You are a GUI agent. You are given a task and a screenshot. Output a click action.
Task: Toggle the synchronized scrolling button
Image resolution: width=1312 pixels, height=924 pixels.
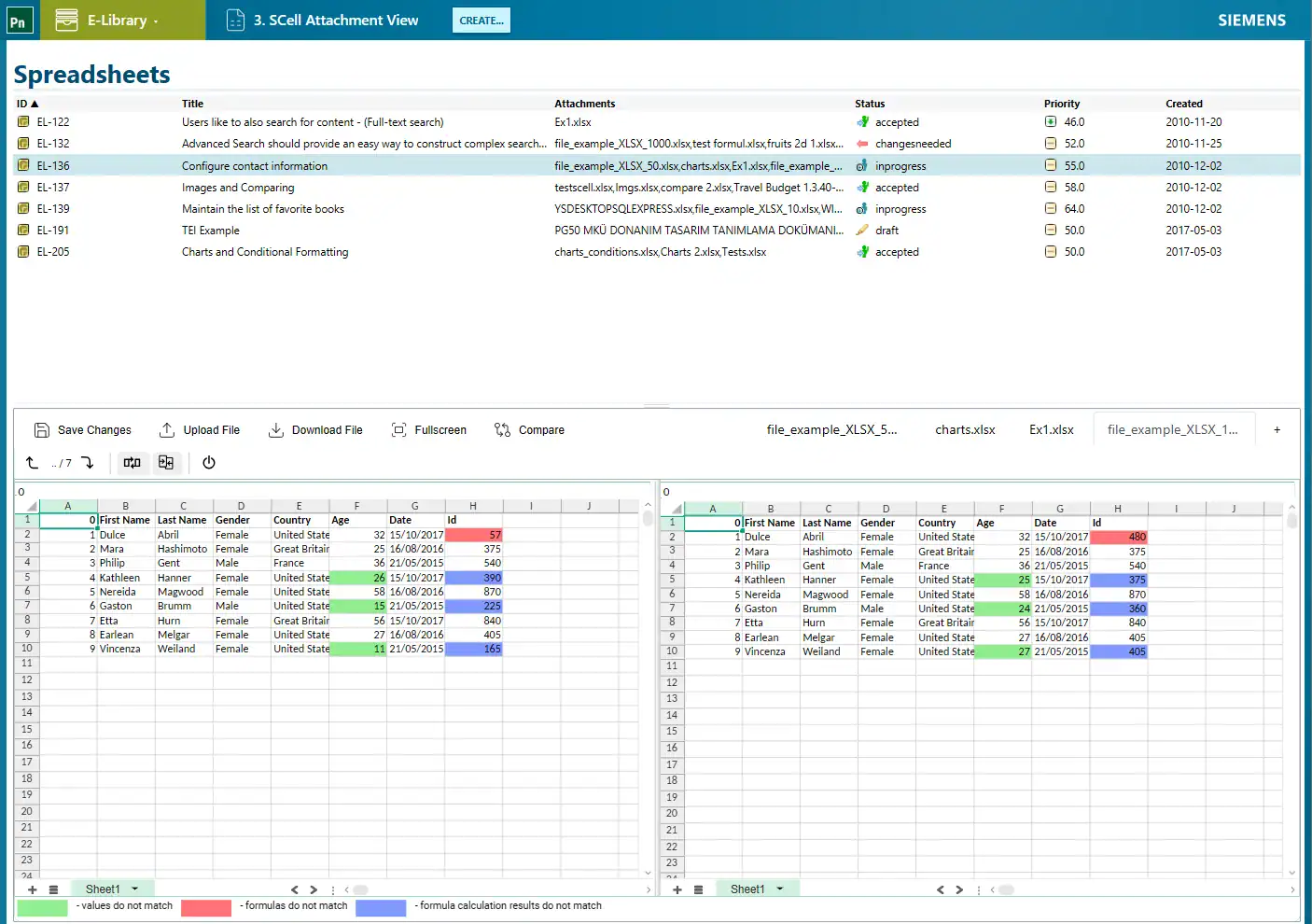(132, 463)
